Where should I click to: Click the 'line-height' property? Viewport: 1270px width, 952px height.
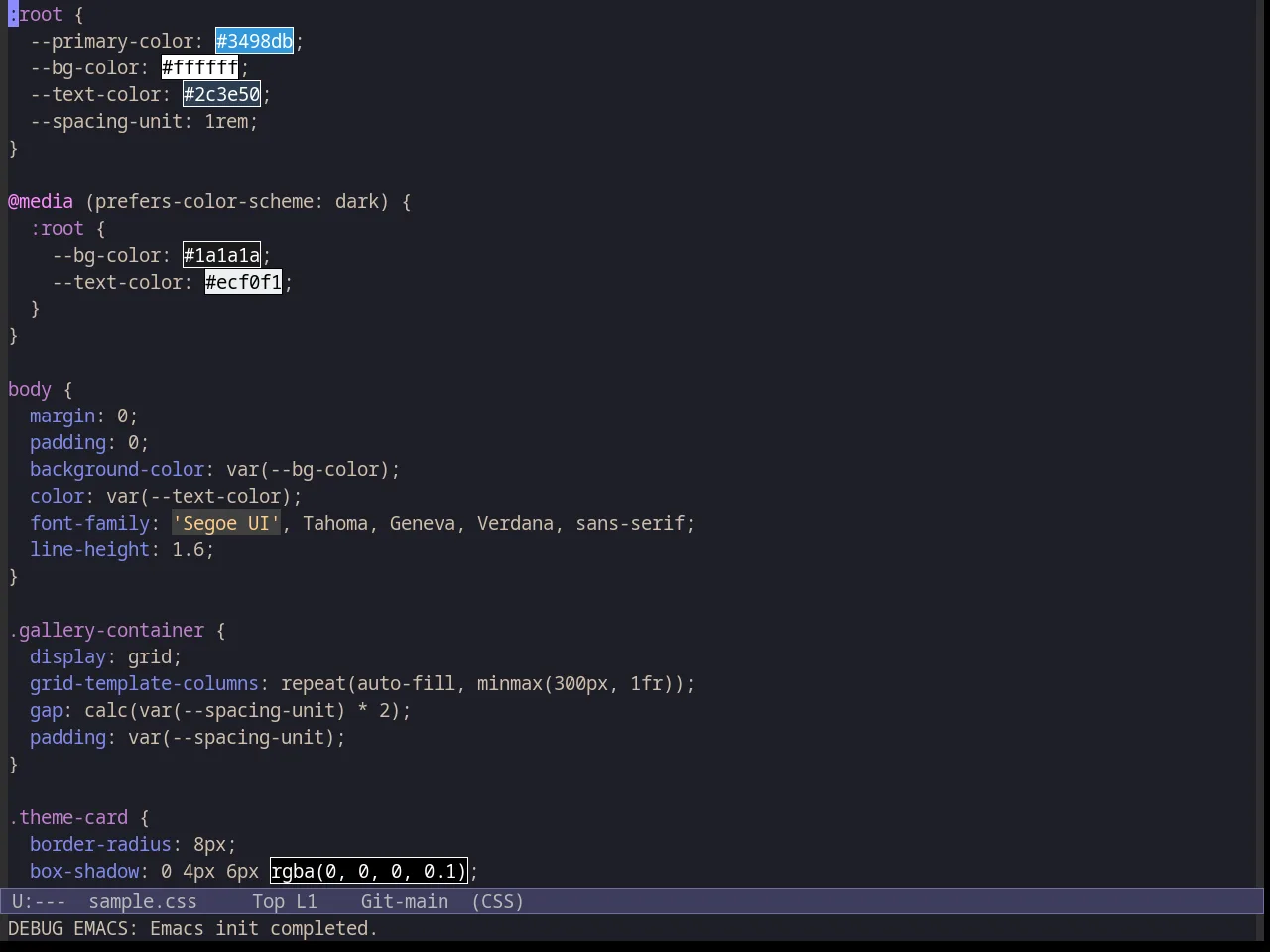(x=89, y=549)
